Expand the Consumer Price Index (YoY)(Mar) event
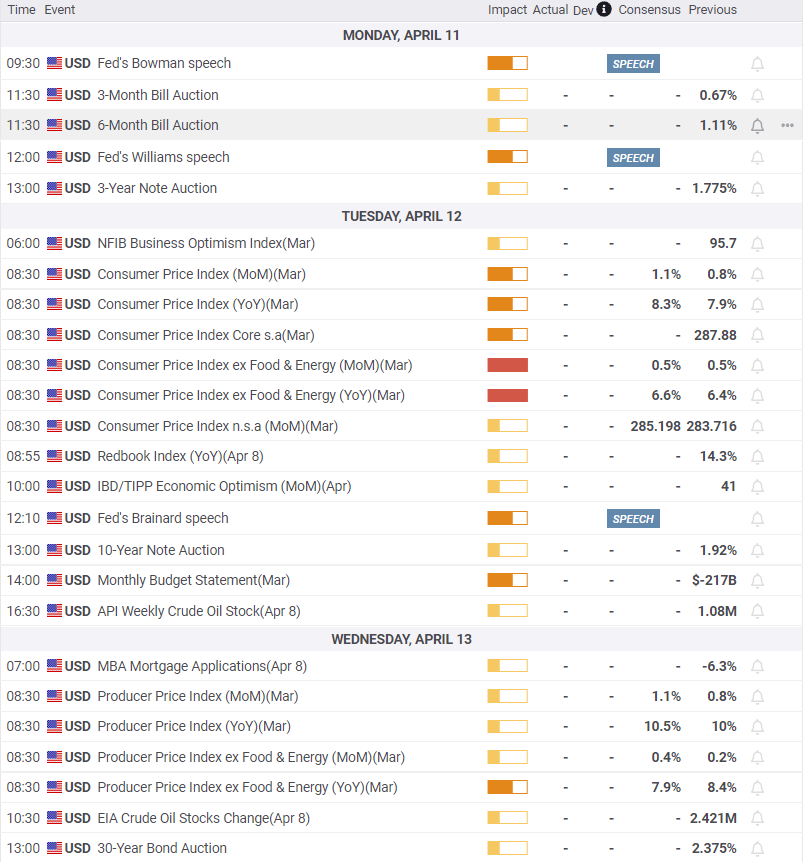 [197, 304]
